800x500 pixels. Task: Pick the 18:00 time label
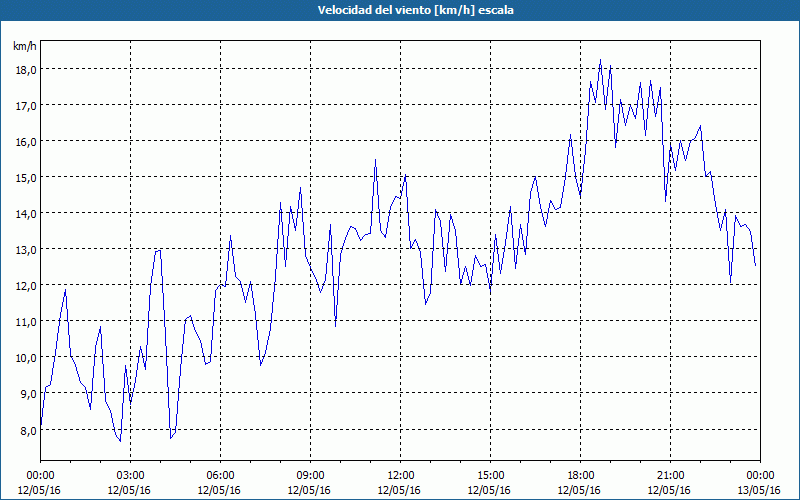click(581, 476)
